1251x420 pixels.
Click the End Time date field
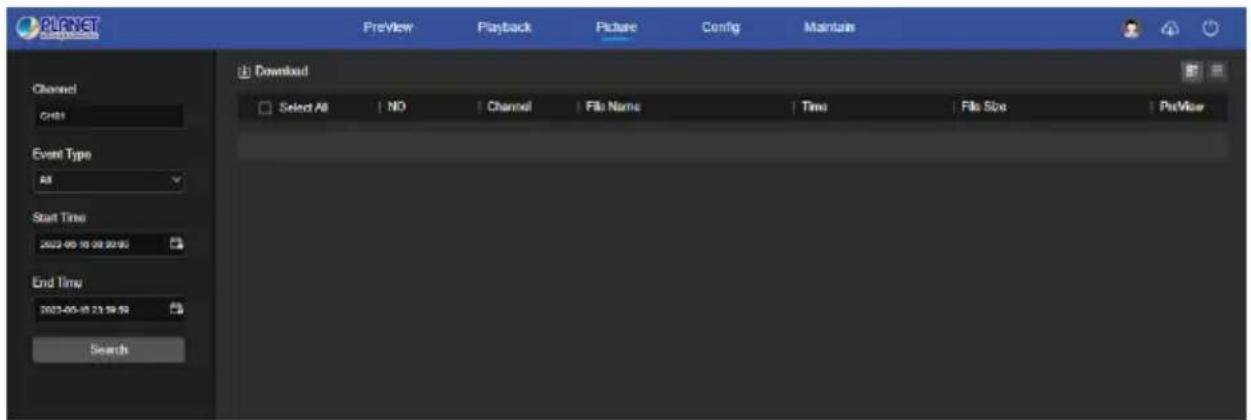coord(108,308)
